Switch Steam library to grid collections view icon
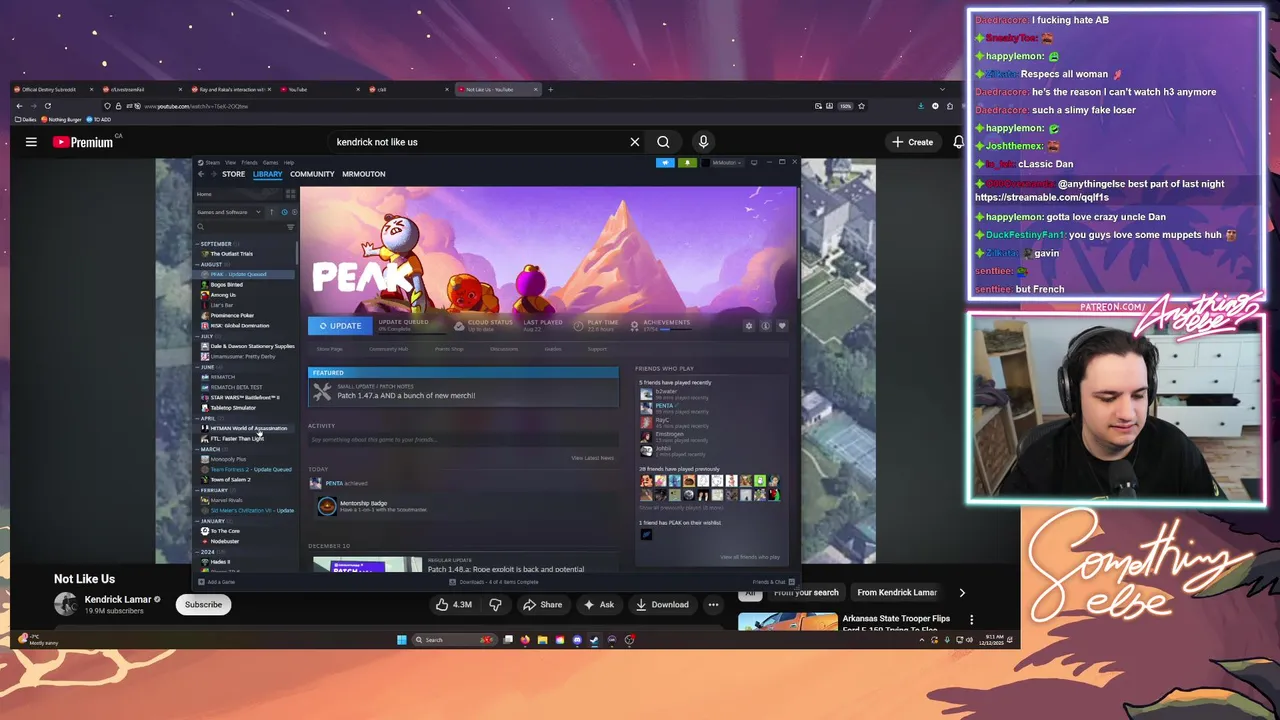 coord(291,194)
